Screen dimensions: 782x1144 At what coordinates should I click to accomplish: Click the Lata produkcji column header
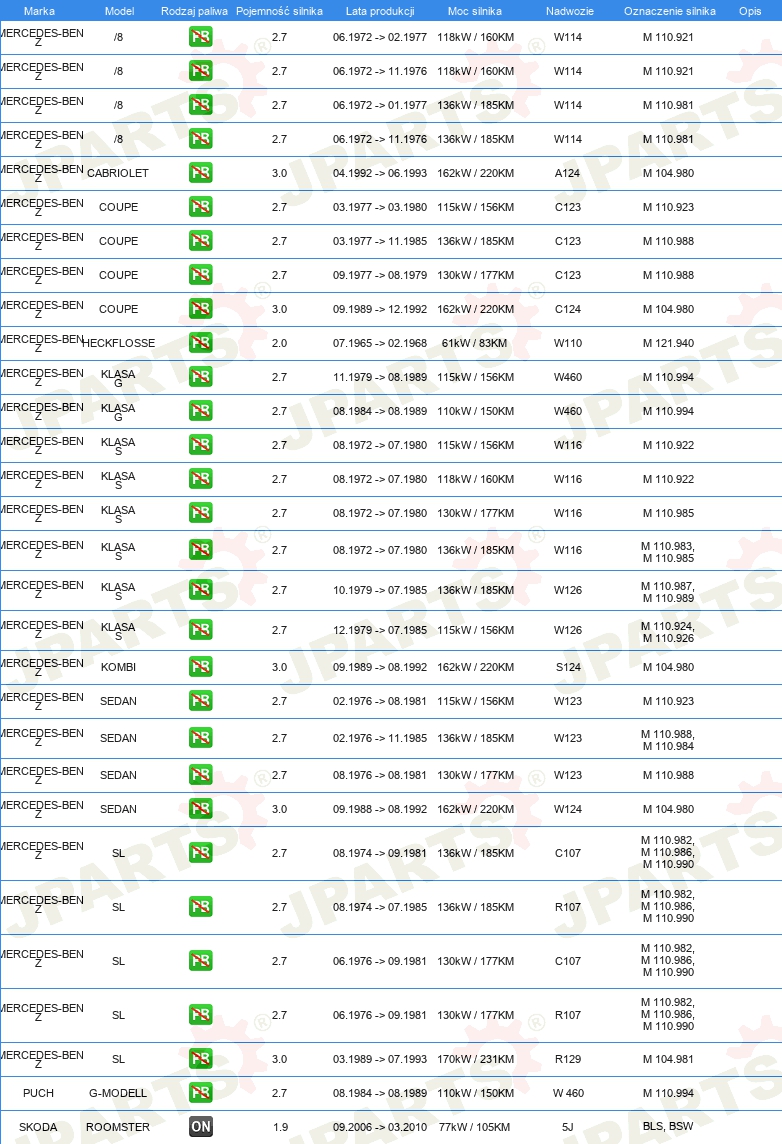pos(380,11)
